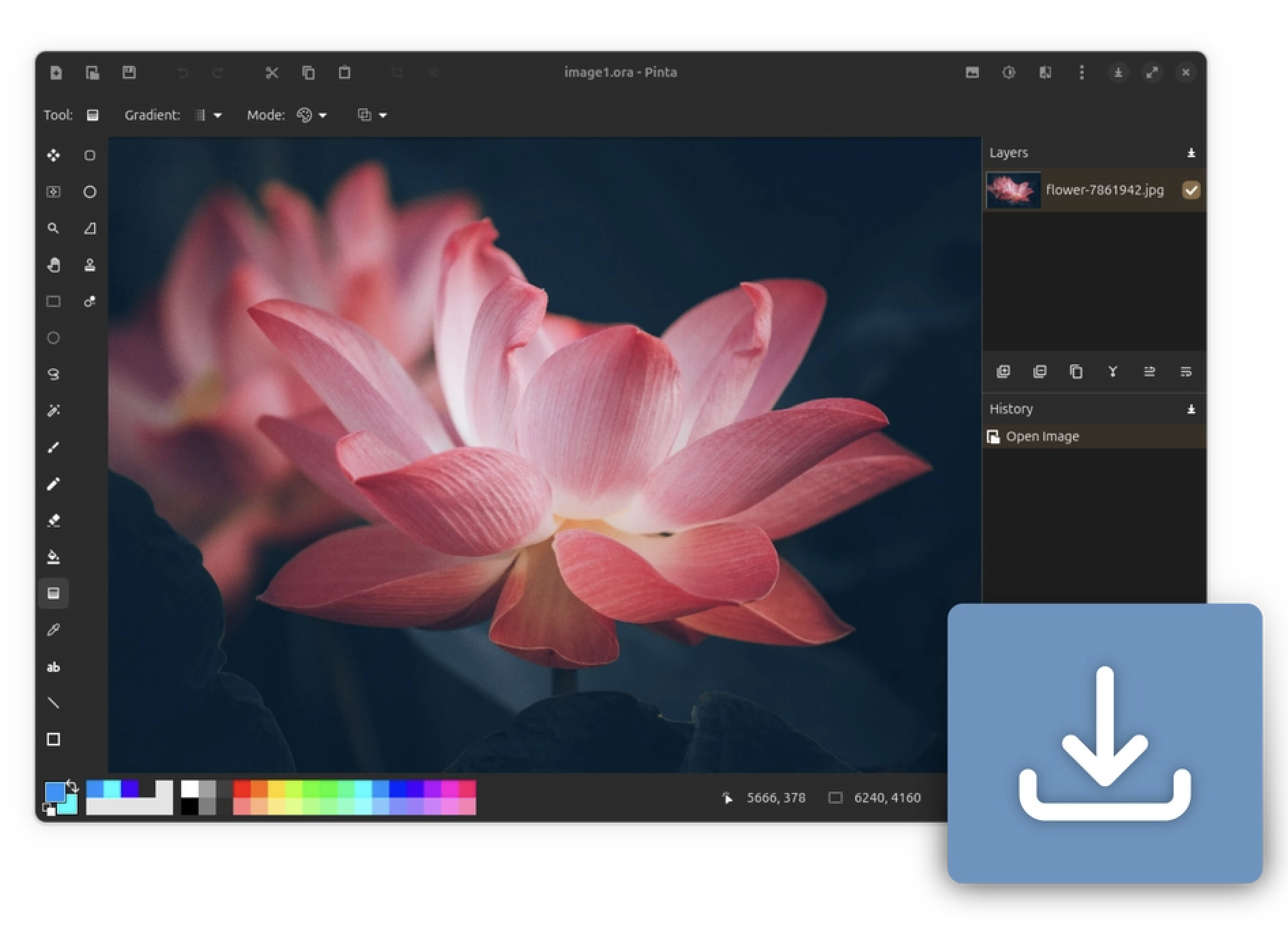Collapse the Layers panel arrow
This screenshot has height=927, width=1288.
(1191, 153)
